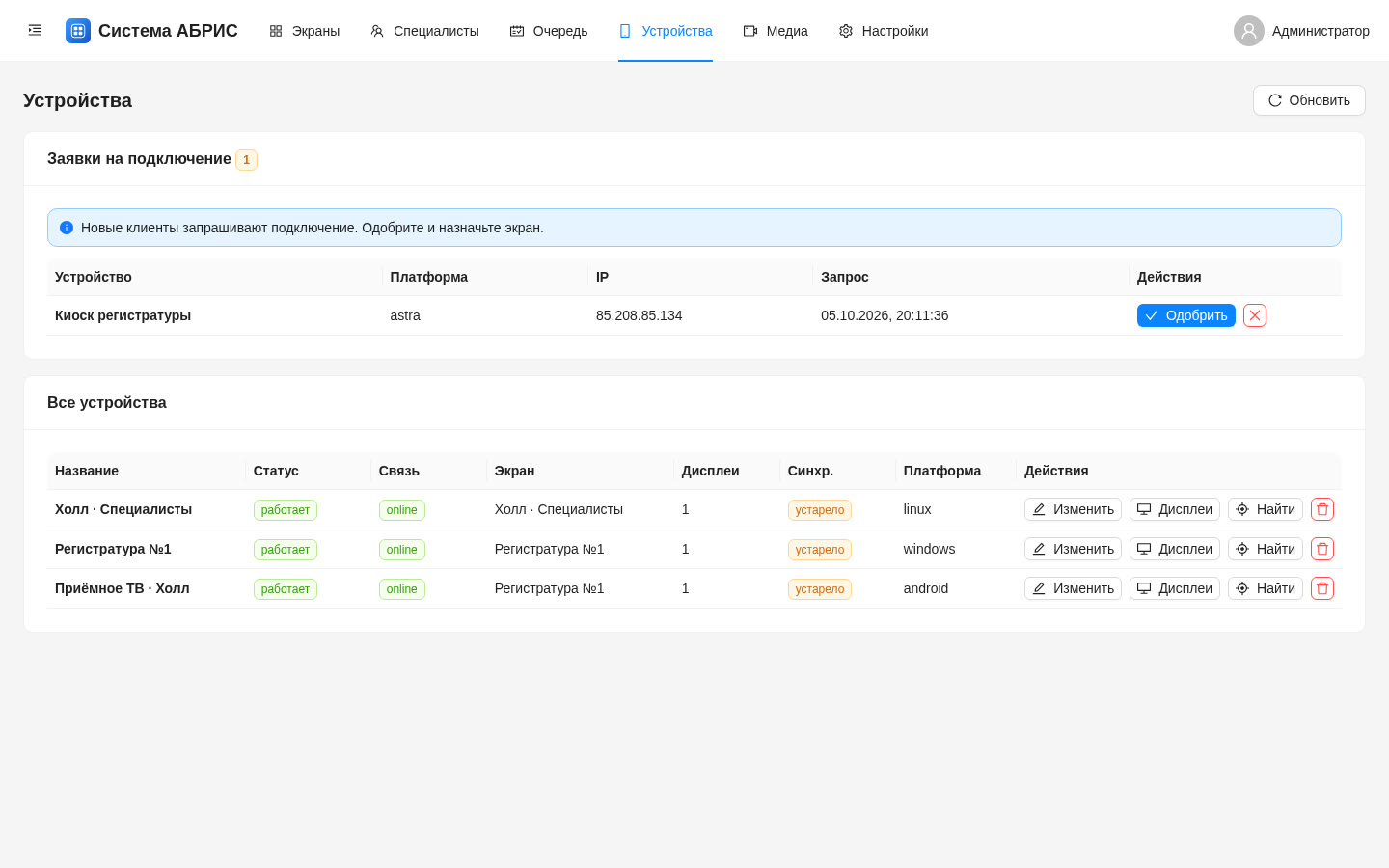1389x868 pixels.
Task: Open the Медиа section
Action: pyautogui.click(x=776, y=31)
